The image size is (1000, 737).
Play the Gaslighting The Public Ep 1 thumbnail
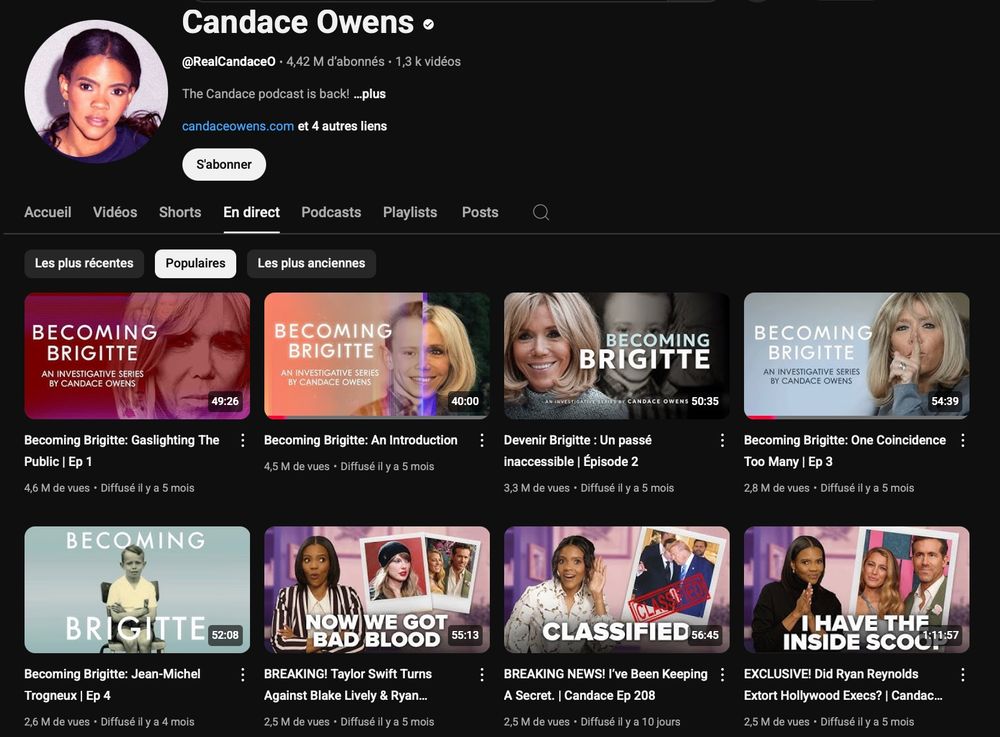137,356
